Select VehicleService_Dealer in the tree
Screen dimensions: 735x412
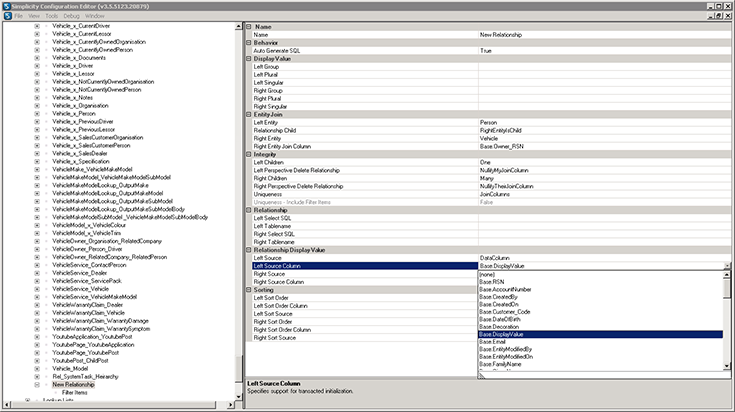80,273
